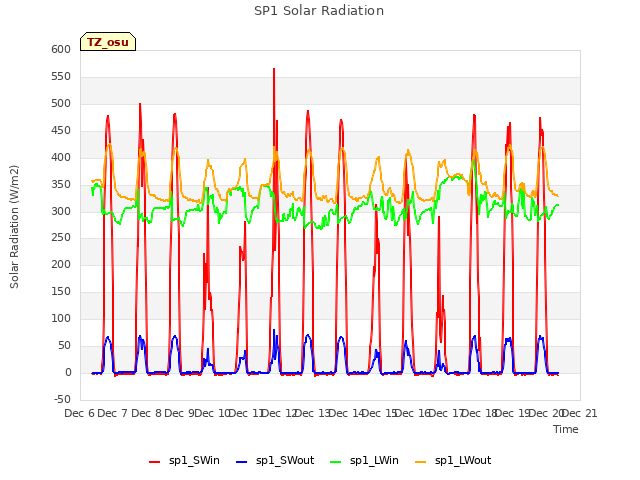640x480 pixels.
Task: Toggle the sp1_SWin legend label
Action: (194, 460)
